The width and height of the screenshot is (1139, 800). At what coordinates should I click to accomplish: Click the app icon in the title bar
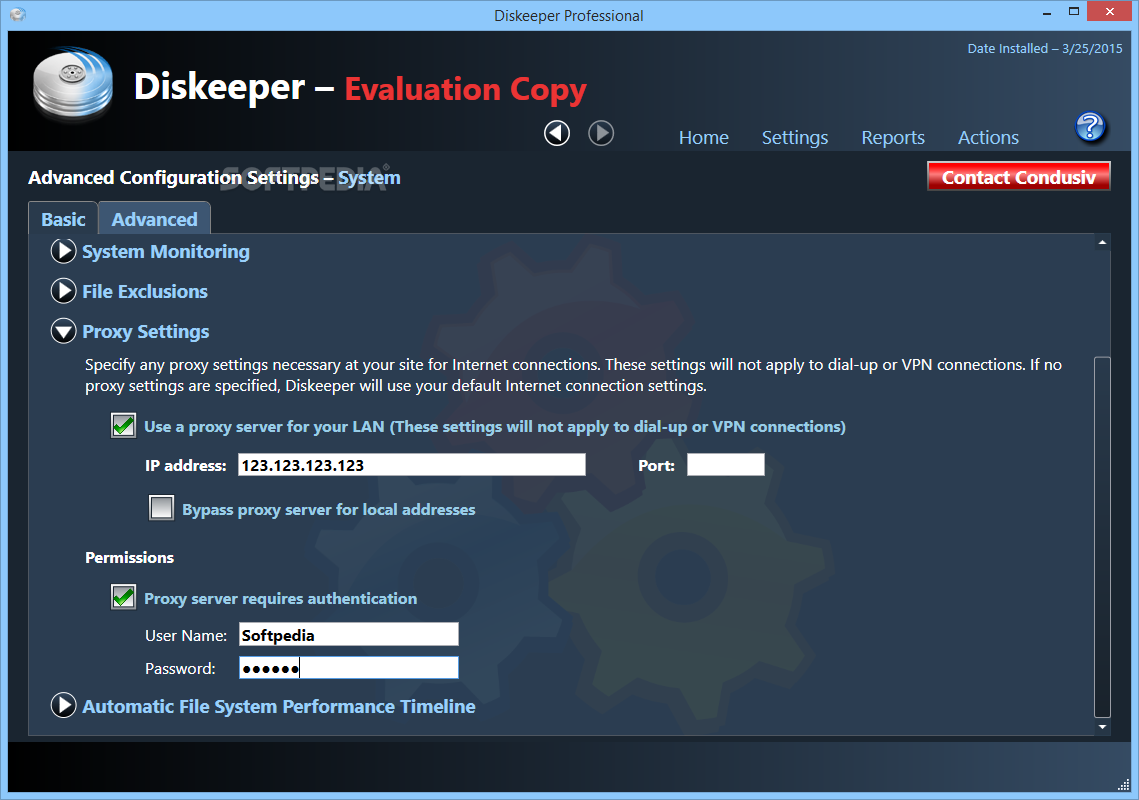[18, 15]
